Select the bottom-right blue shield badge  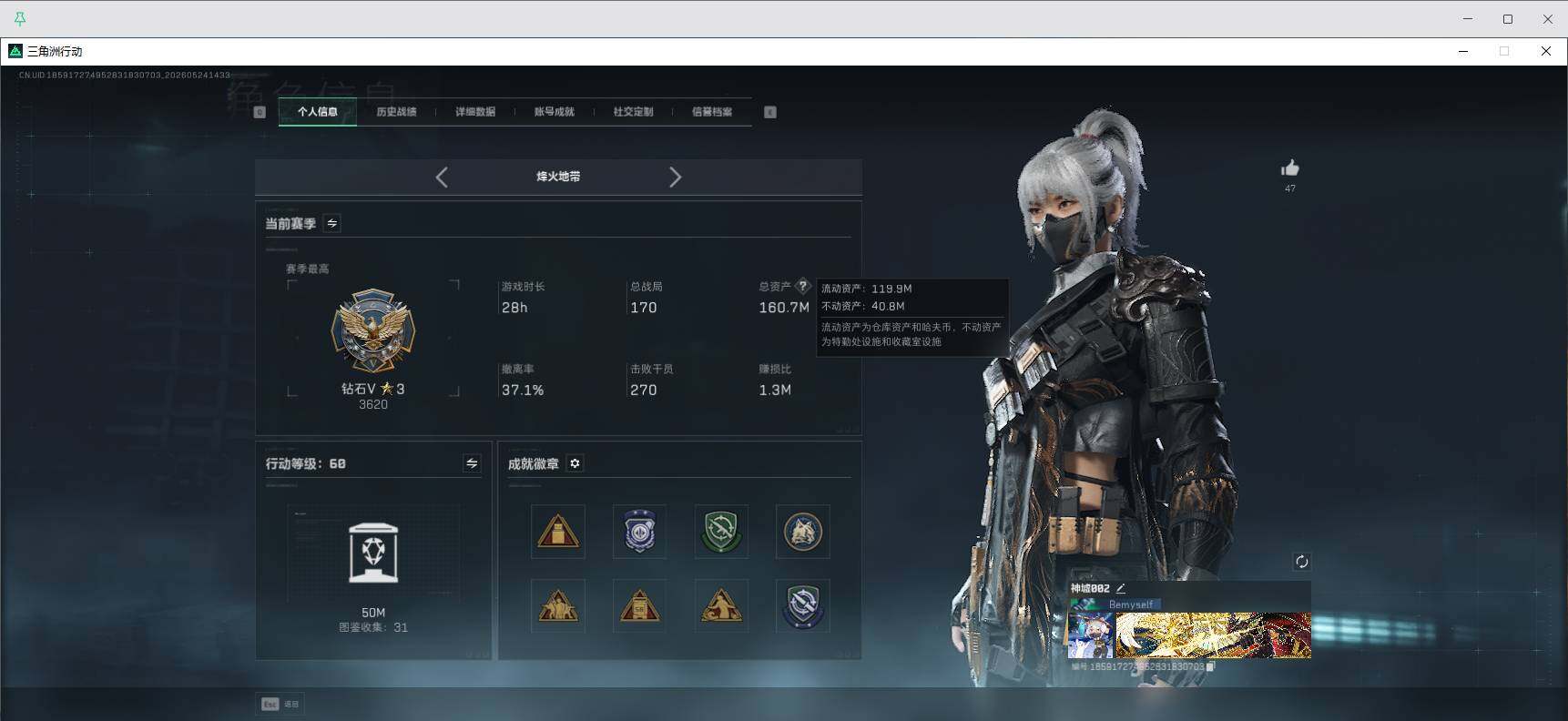tap(802, 605)
